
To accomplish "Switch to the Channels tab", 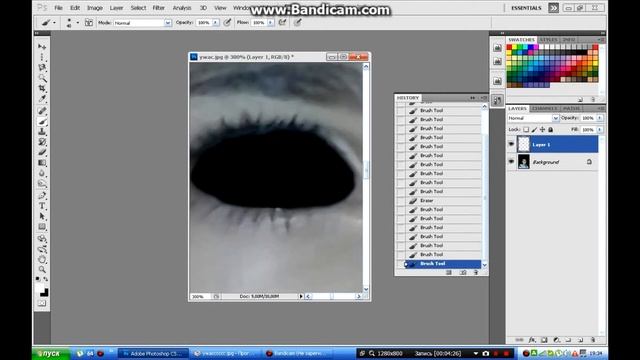I will tap(544, 108).
